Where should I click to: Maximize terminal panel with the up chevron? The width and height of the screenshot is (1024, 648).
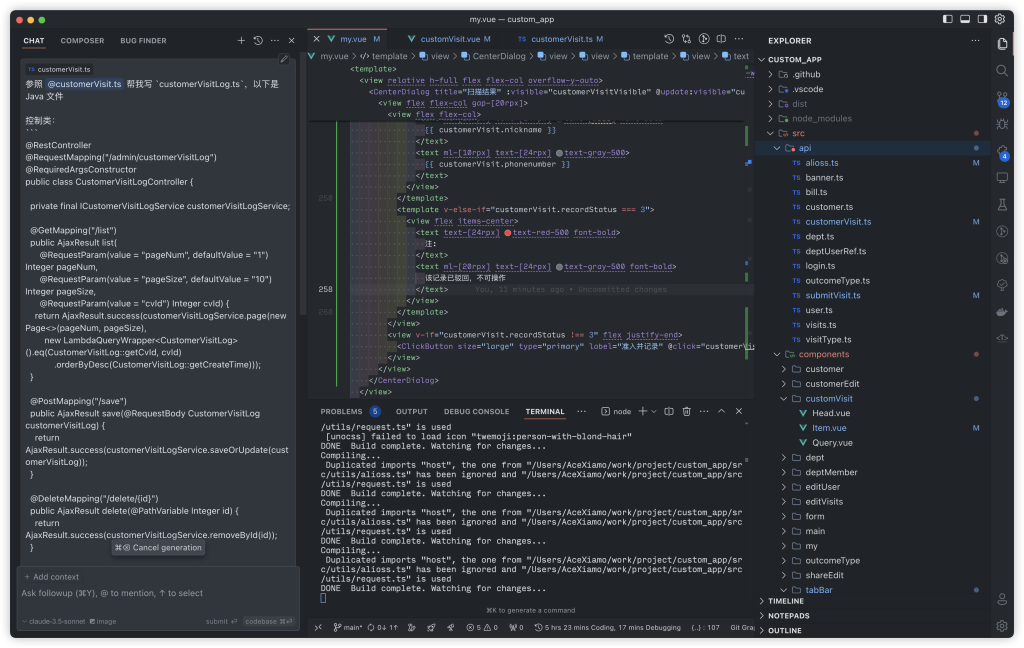[721, 411]
